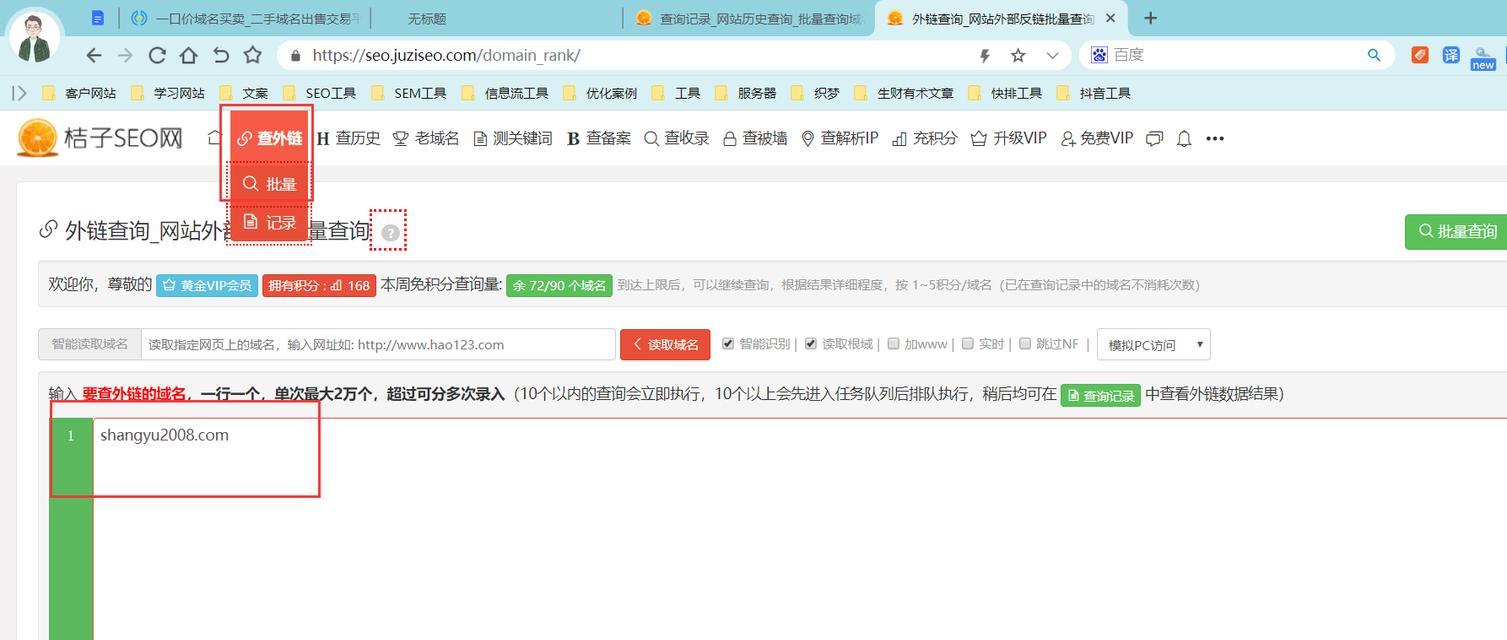Open the 抖音工具 bookmark folder

(1094, 93)
